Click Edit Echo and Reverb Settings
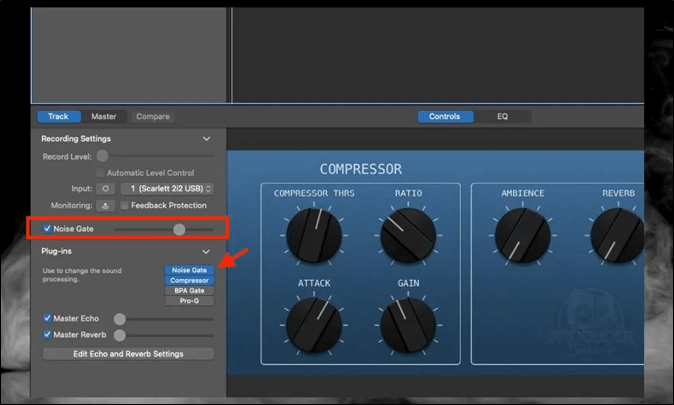Image resolution: width=674 pixels, height=405 pixels. (x=128, y=354)
